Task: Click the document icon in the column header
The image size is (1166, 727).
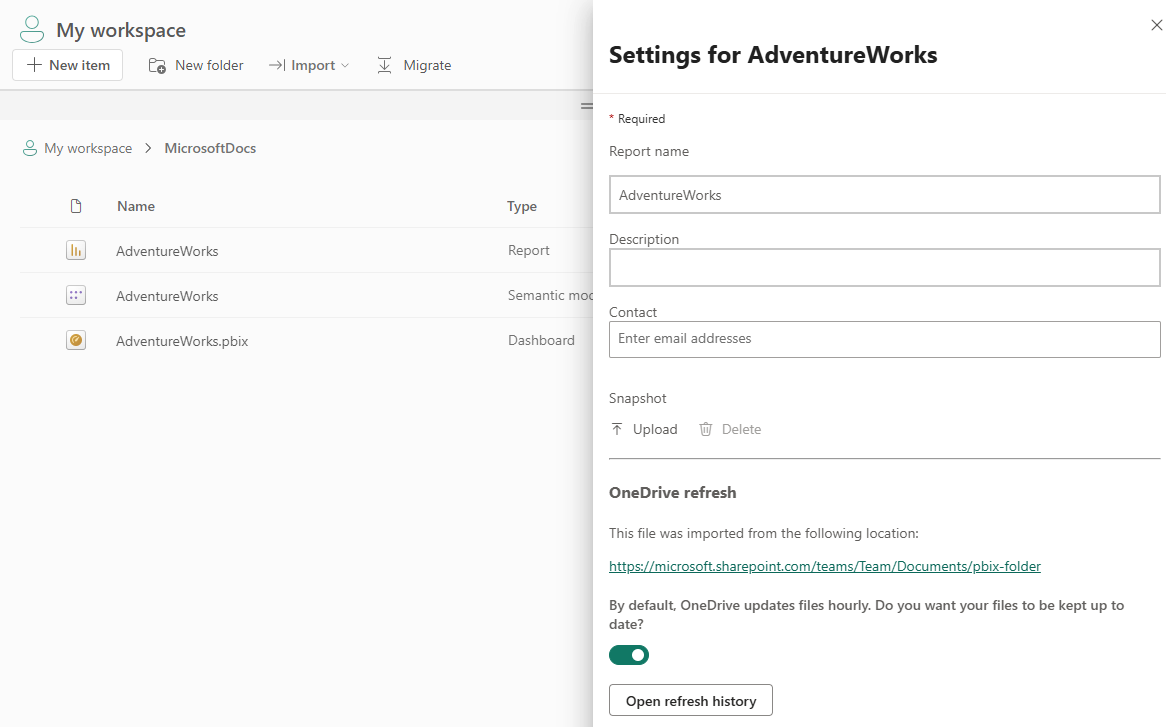Action: coord(76,205)
